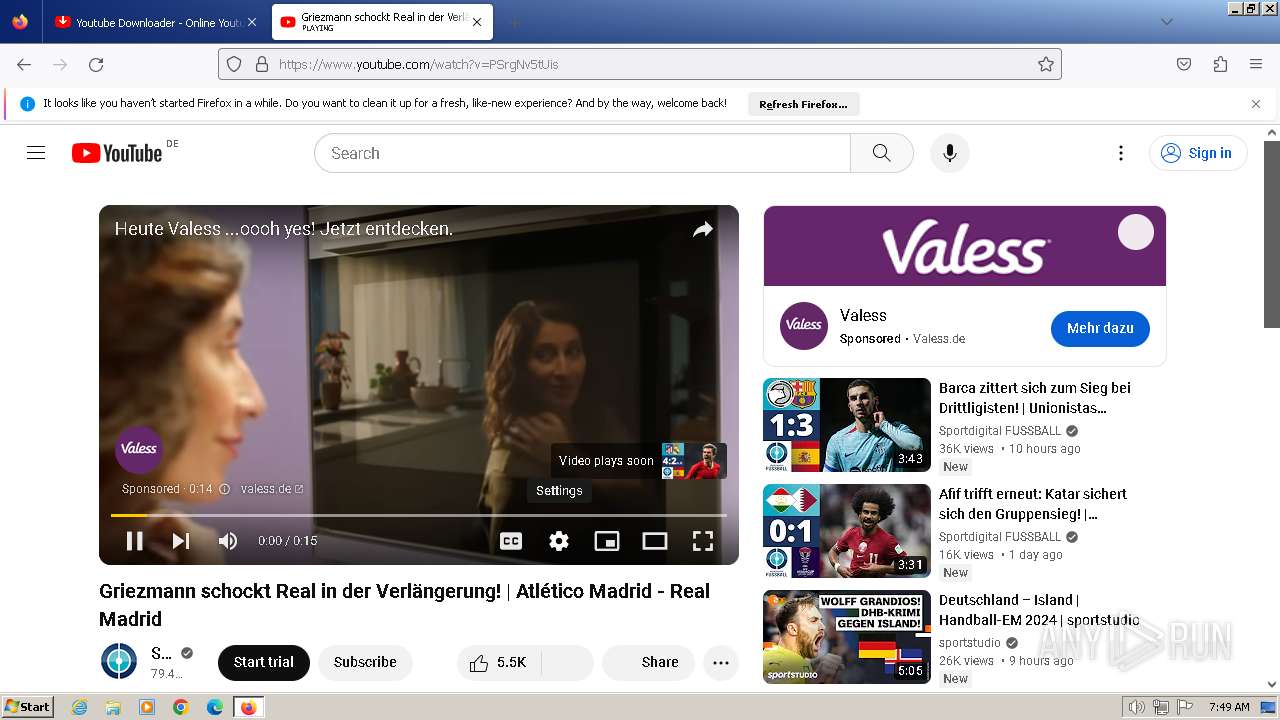This screenshot has height=720, width=1280.
Task: Open the extensions puzzle icon
Action: tap(1220, 64)
